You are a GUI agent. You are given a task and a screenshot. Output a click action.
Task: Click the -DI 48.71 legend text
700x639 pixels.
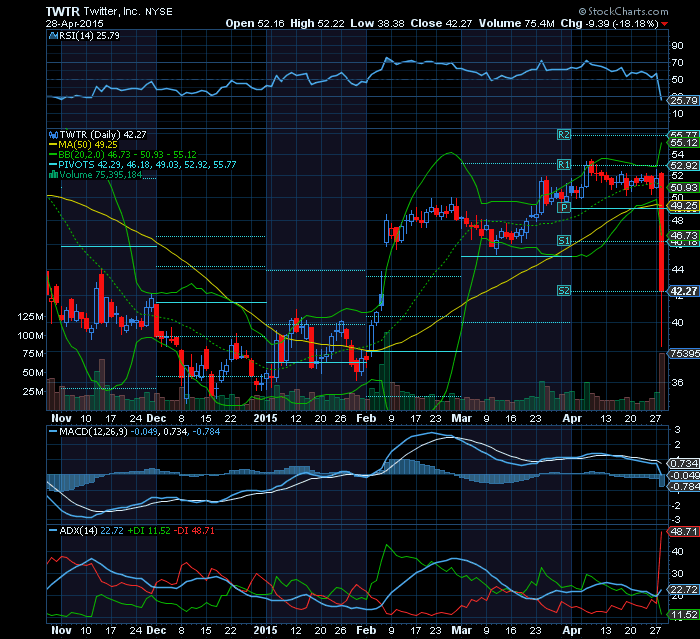[x=194, y=531]
